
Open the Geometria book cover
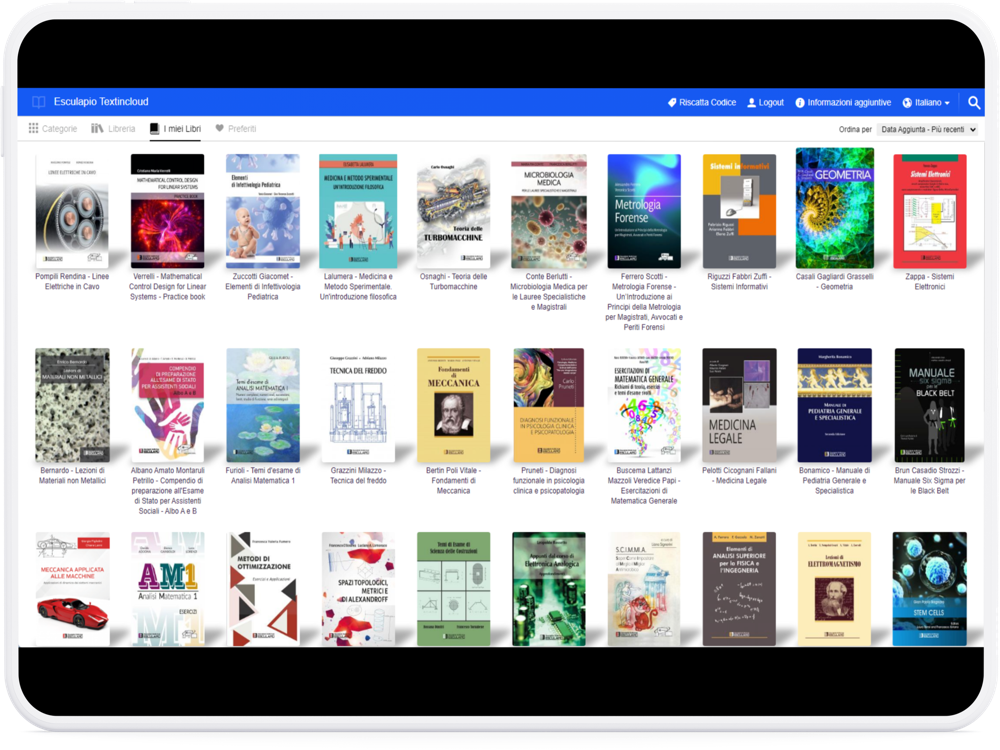click(835, 208)
